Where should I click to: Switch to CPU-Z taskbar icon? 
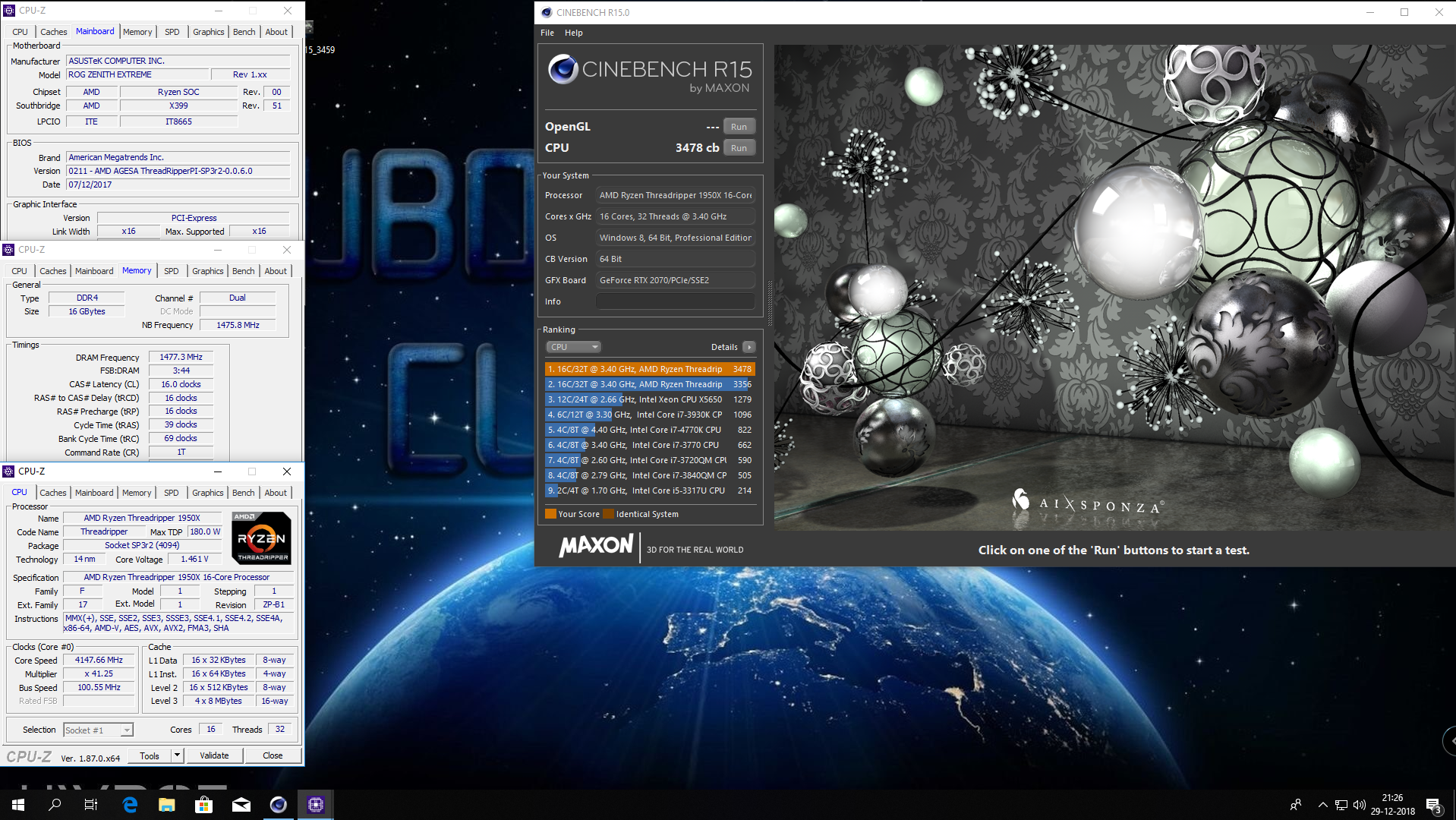pyautogui.click(x=316, y=805)
